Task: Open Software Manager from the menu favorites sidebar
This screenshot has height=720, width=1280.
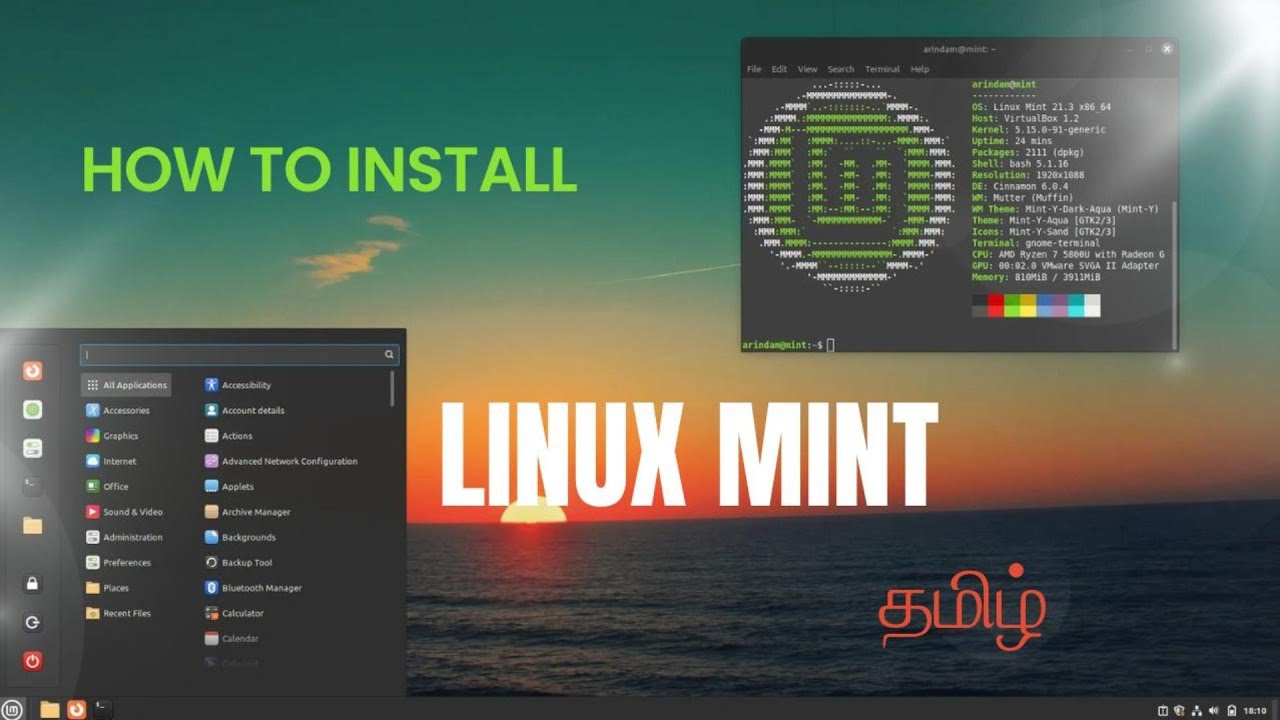Action: tap(33, 409)
